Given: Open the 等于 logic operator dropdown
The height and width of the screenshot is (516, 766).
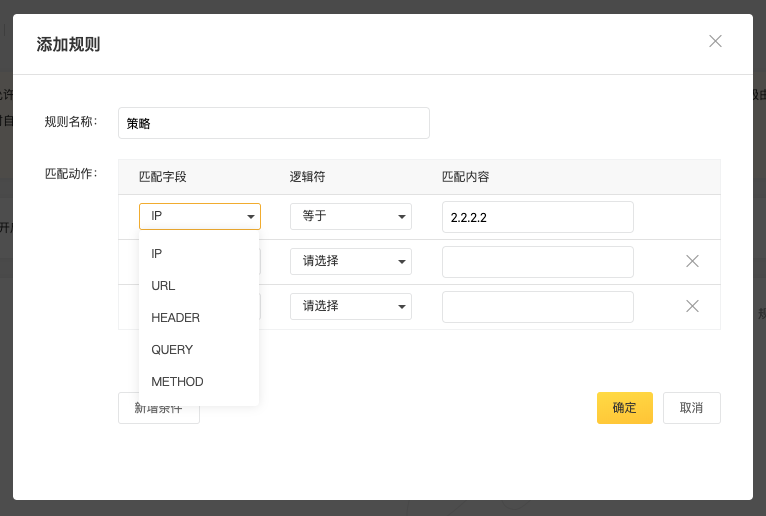Looking at the screenshot, I should click(350, 216).
